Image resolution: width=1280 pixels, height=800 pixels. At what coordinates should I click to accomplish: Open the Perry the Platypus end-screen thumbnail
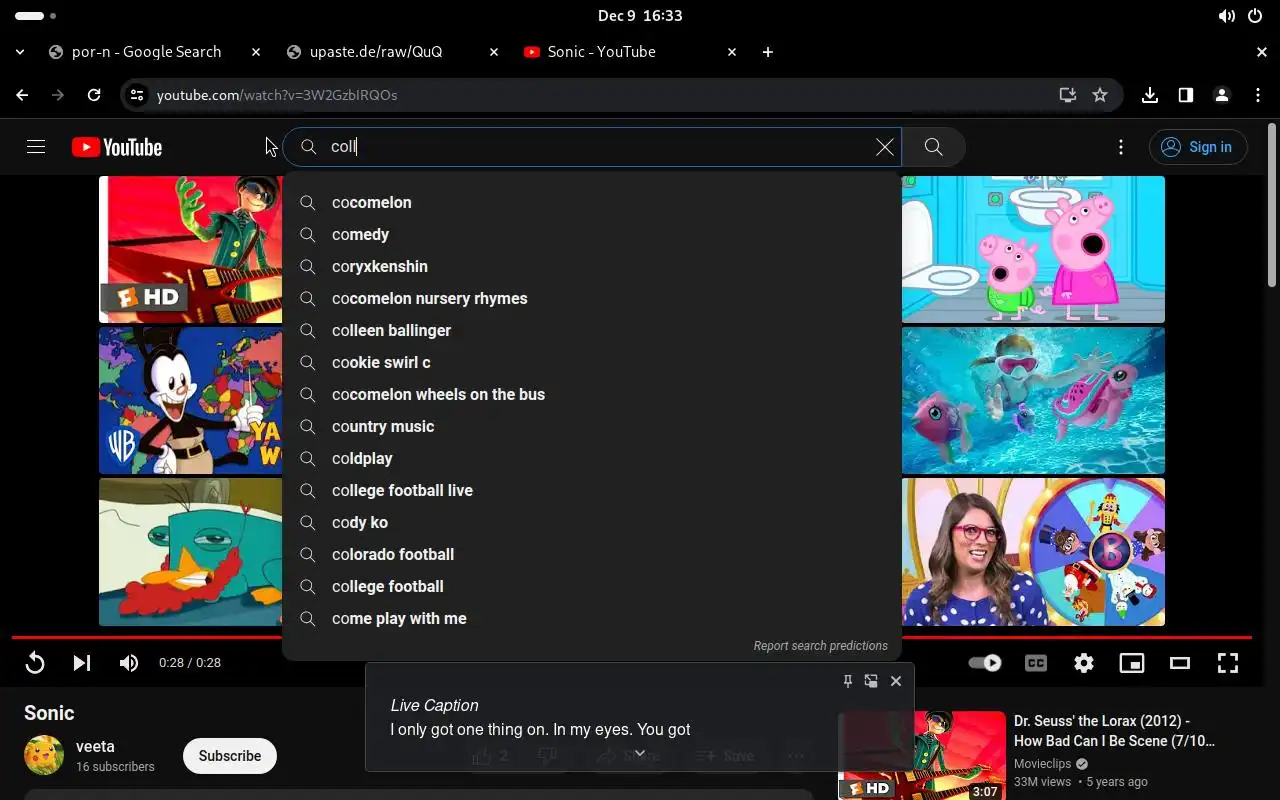(191, 551)
